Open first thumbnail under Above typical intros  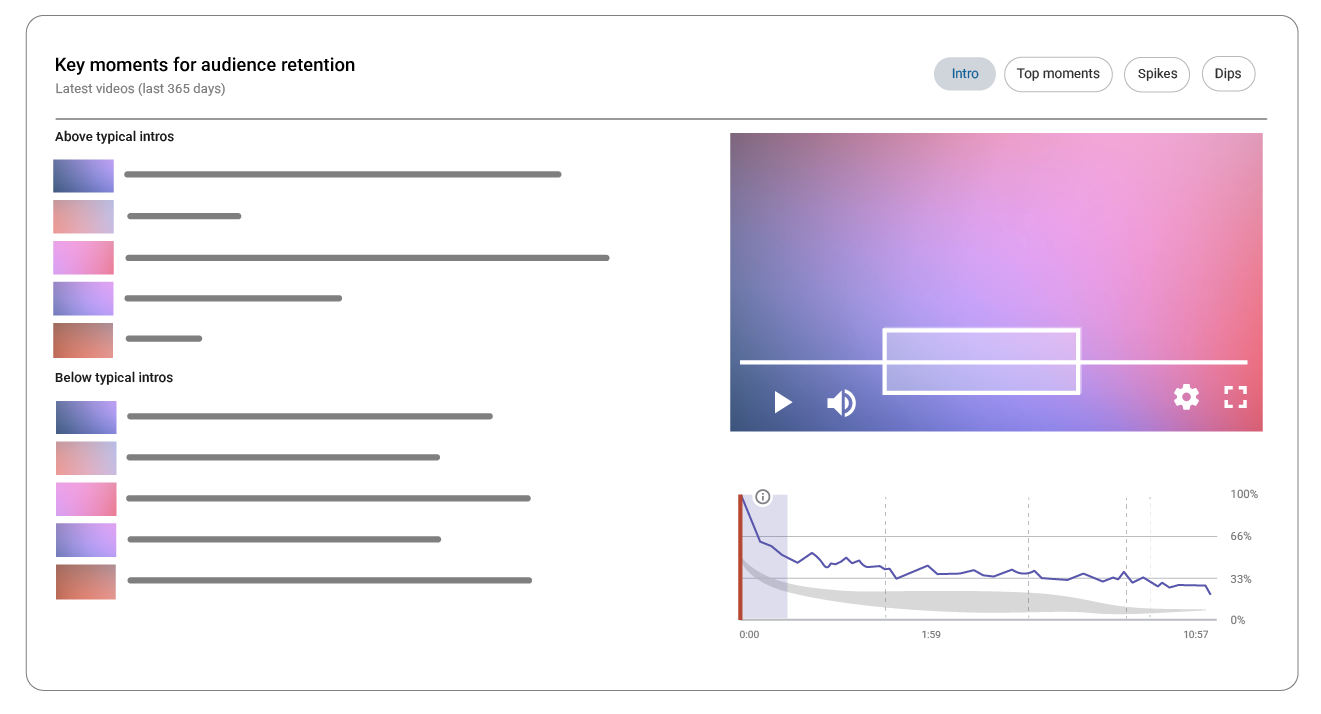click(83, 176)
